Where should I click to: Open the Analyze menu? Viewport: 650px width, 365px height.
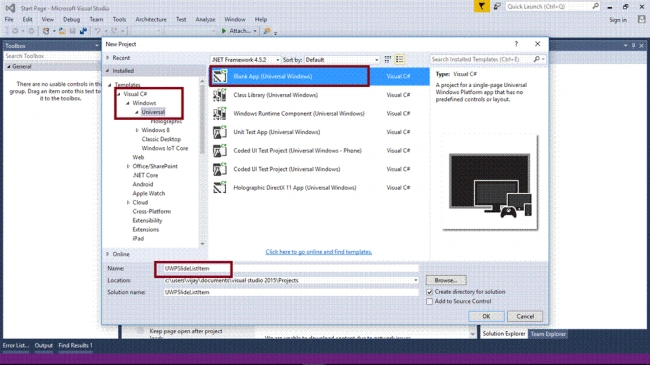(205, 19)
